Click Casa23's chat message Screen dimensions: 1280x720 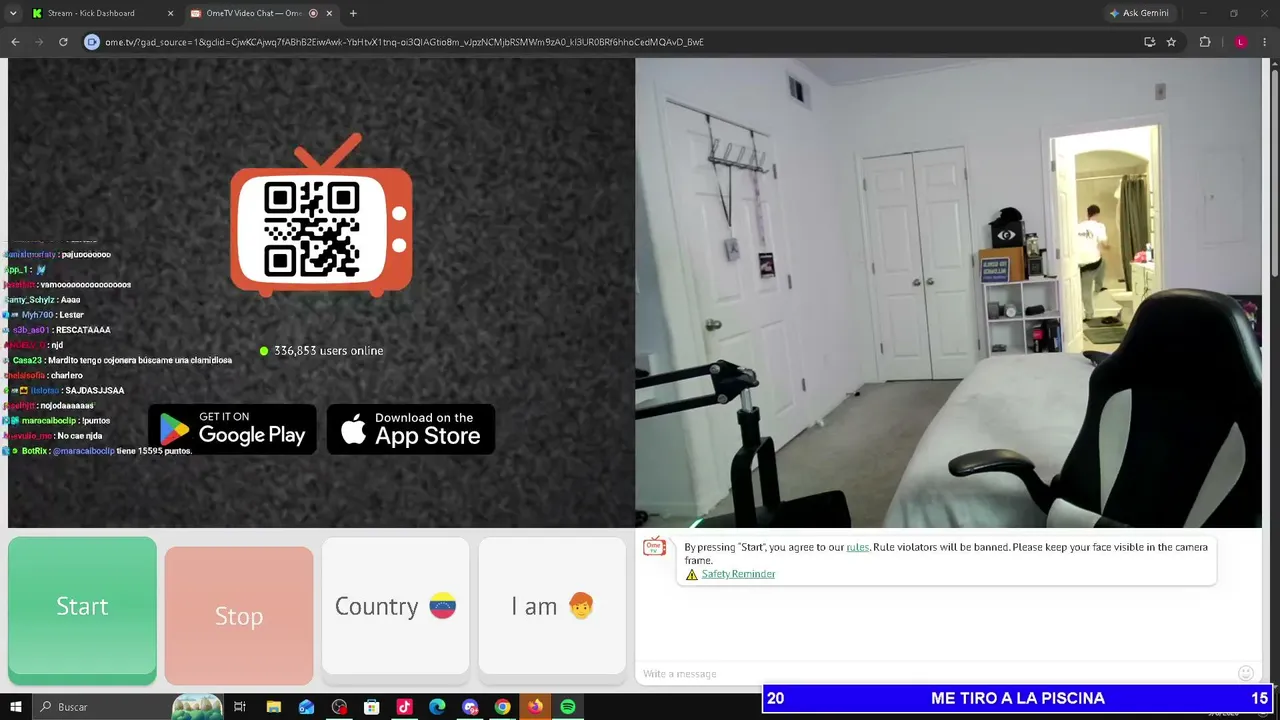click(x=118, y=360)
